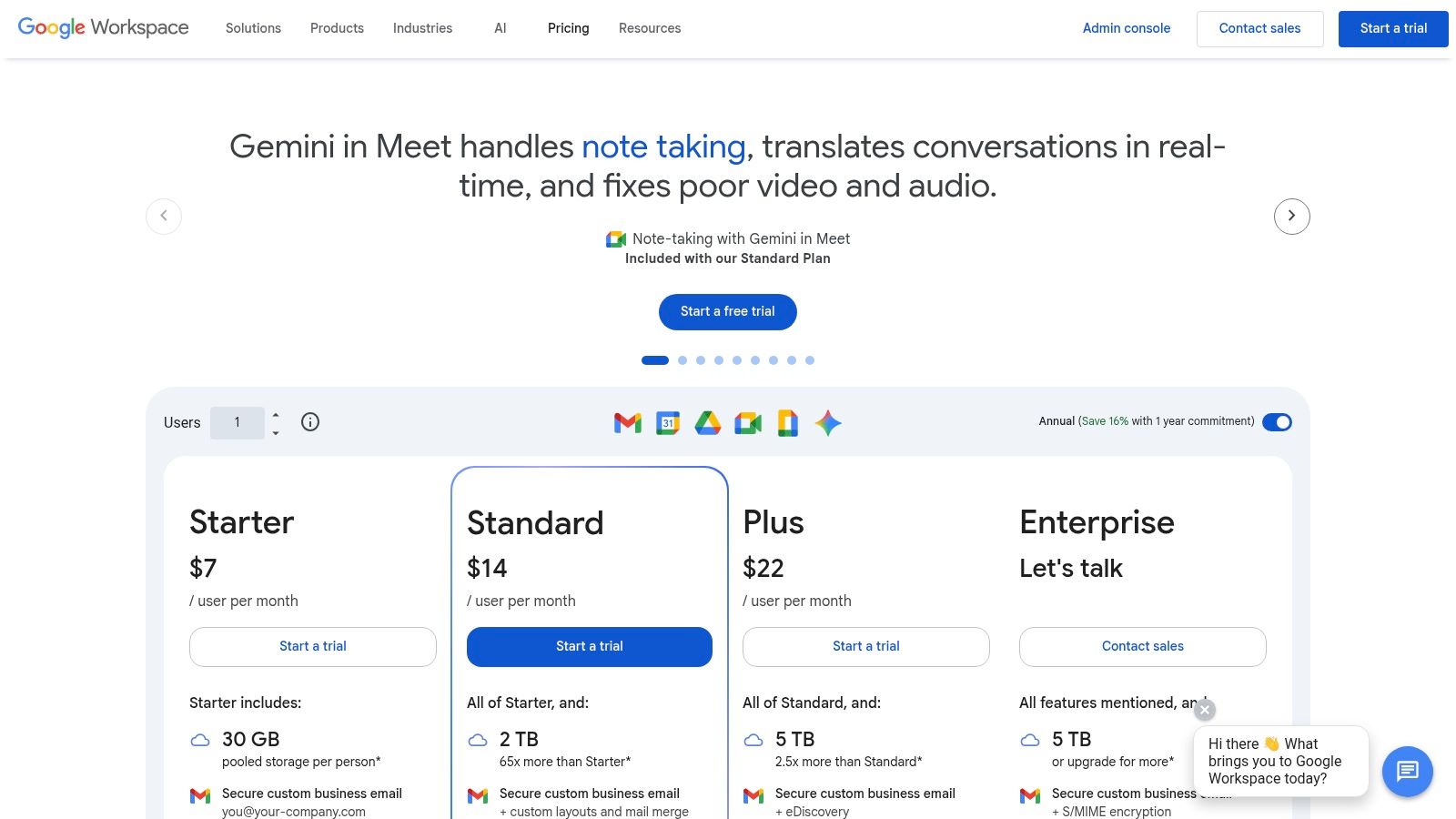
Task: Start a trial for Plus plan
Action: (866, 646)
